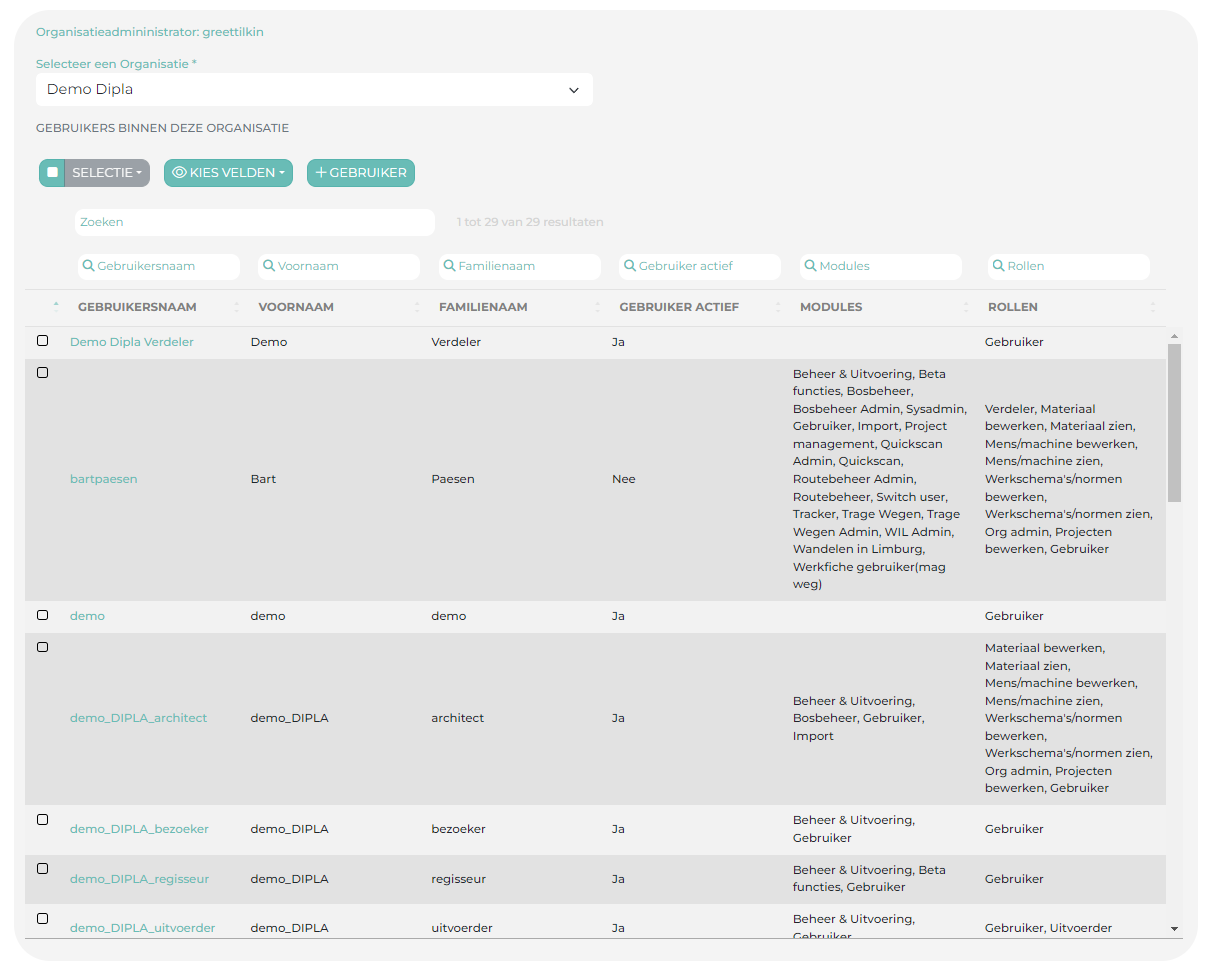Tick the checkbox for bartpaesen row
Screen dimensions: 1211x973
click(x=42, y=373)
